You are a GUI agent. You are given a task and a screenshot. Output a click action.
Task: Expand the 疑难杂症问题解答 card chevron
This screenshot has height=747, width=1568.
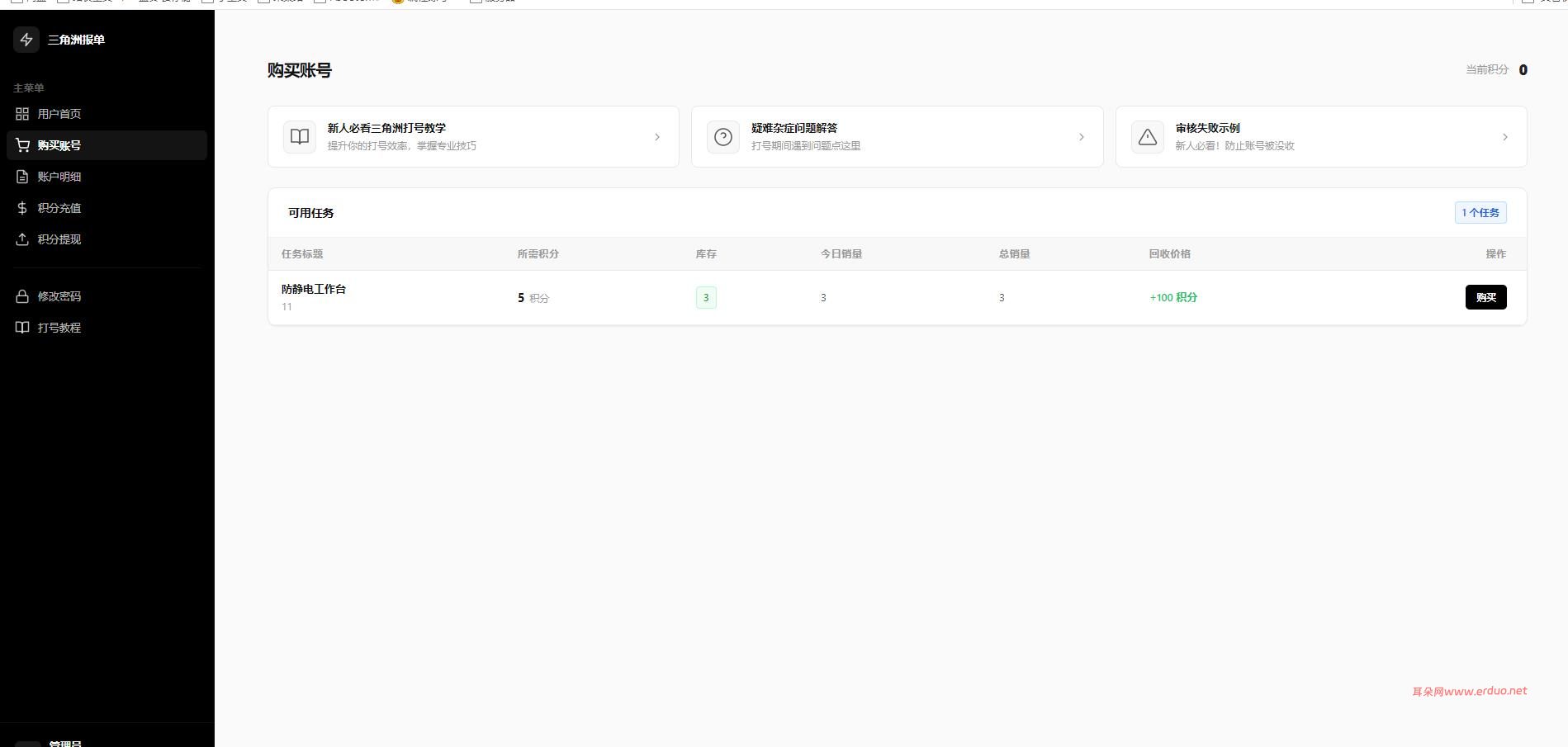[1082, 137]
